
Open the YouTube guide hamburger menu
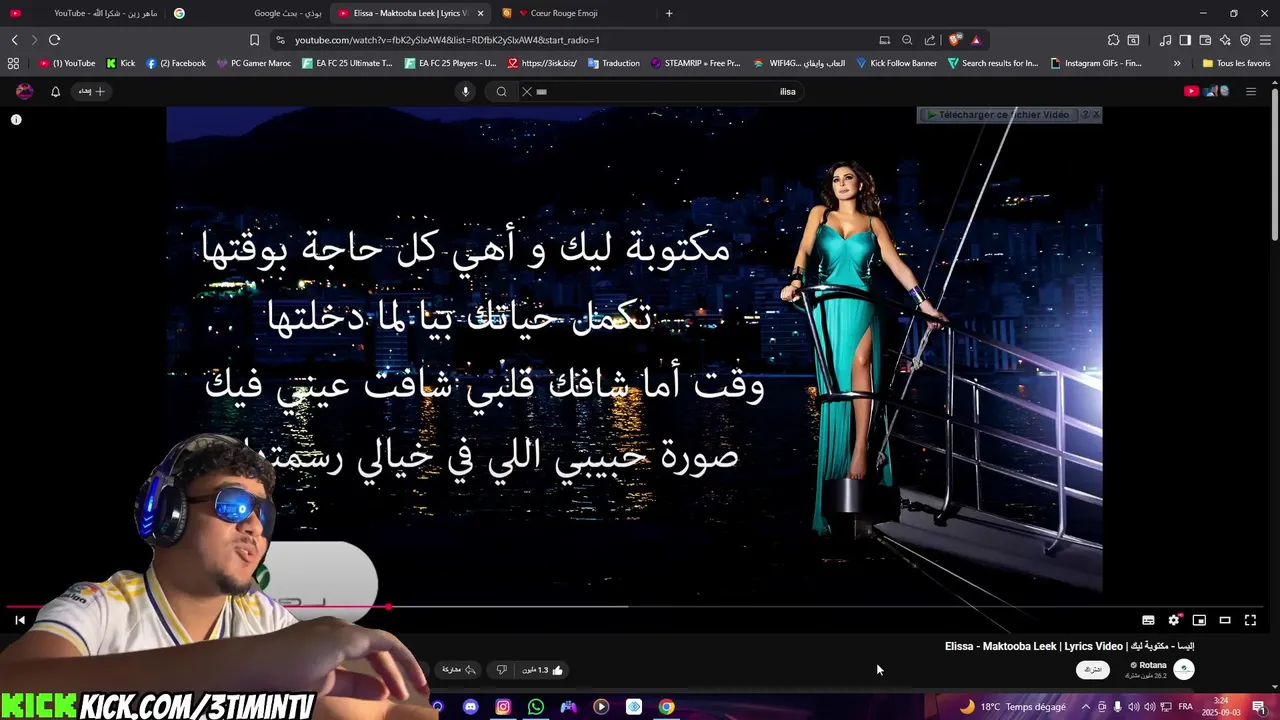pyautogui.click(x=1250, y=91)
